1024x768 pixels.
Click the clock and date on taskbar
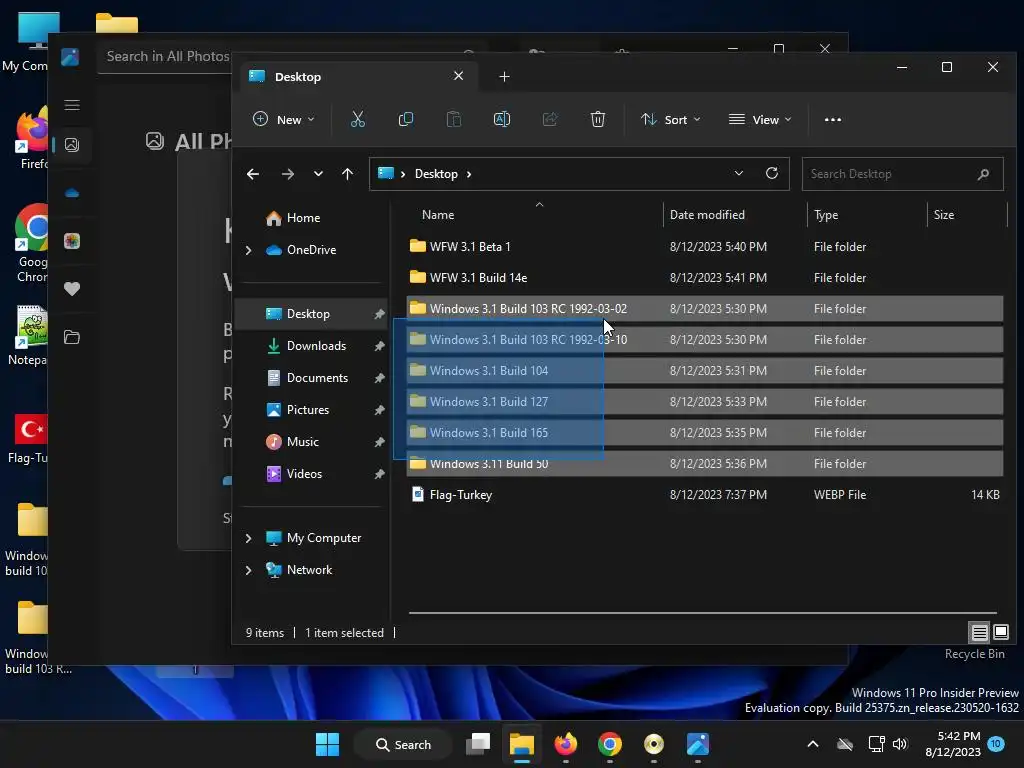(953, 744)
